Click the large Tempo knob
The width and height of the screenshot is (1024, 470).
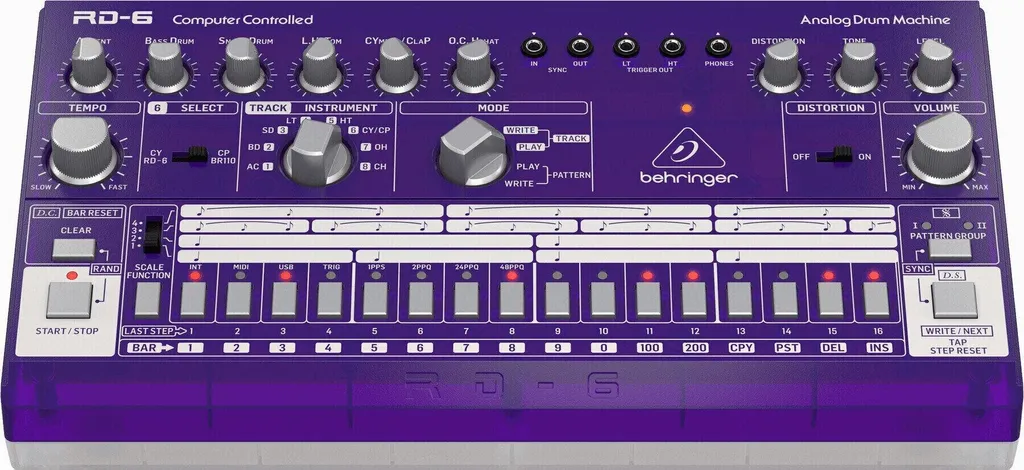pos(84,151)
